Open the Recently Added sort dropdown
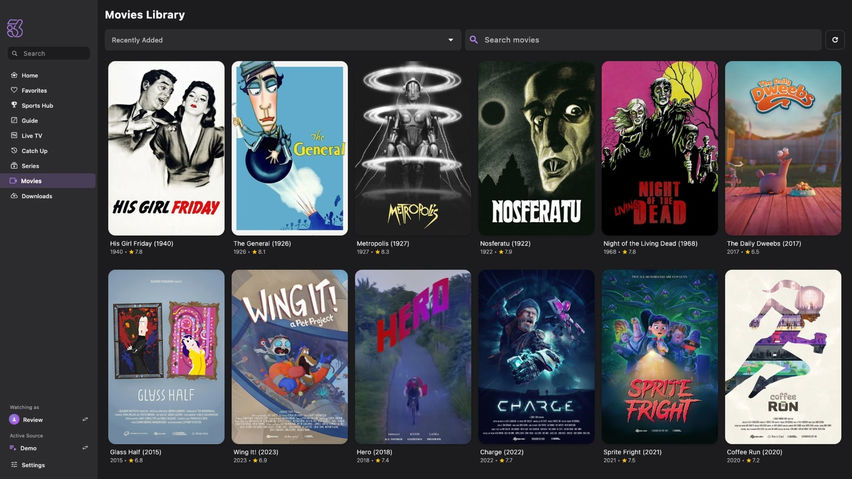852x479 pixels. click(283, 40)
